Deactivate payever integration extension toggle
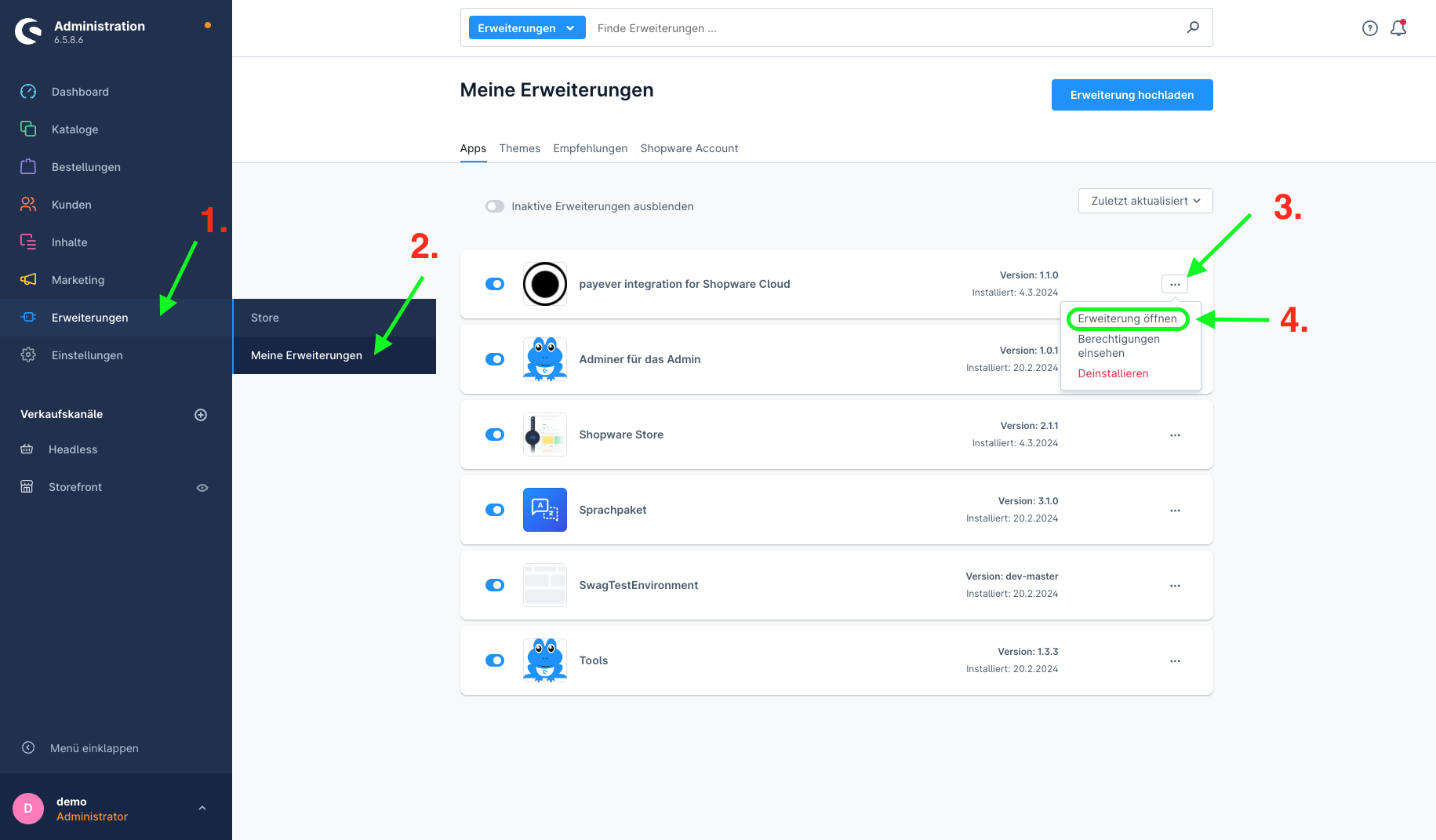The image size is (1436, 840). pos(495,284)
